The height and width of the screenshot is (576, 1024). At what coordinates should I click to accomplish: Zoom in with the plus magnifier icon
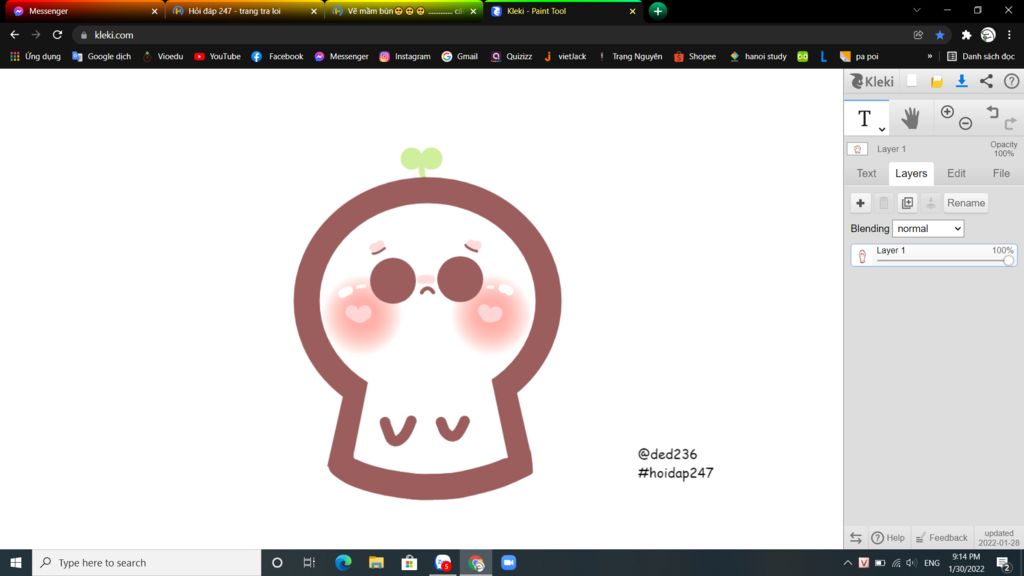[947, 112]
